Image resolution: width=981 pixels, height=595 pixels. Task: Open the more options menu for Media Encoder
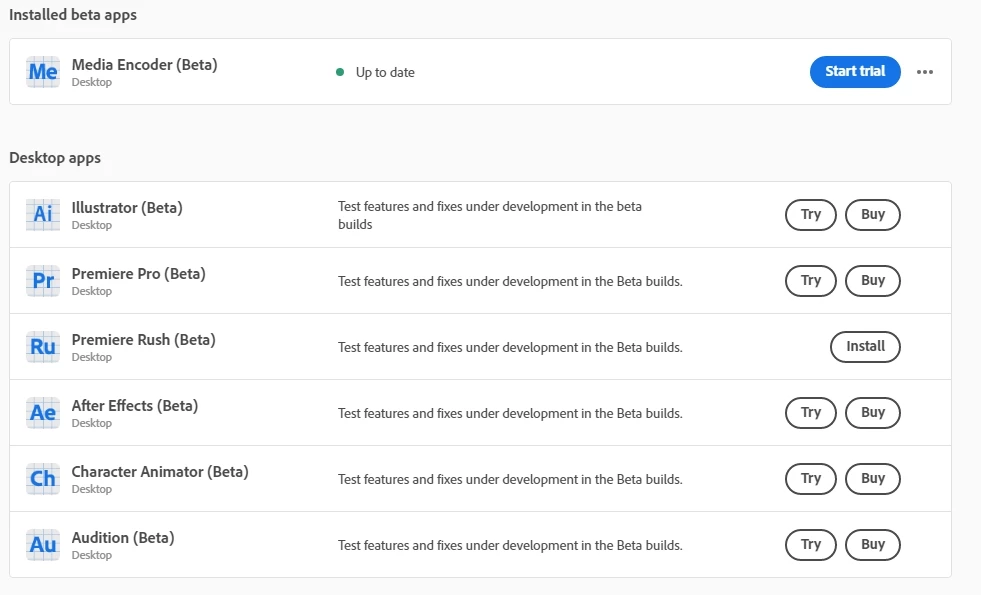coord(925,72)
